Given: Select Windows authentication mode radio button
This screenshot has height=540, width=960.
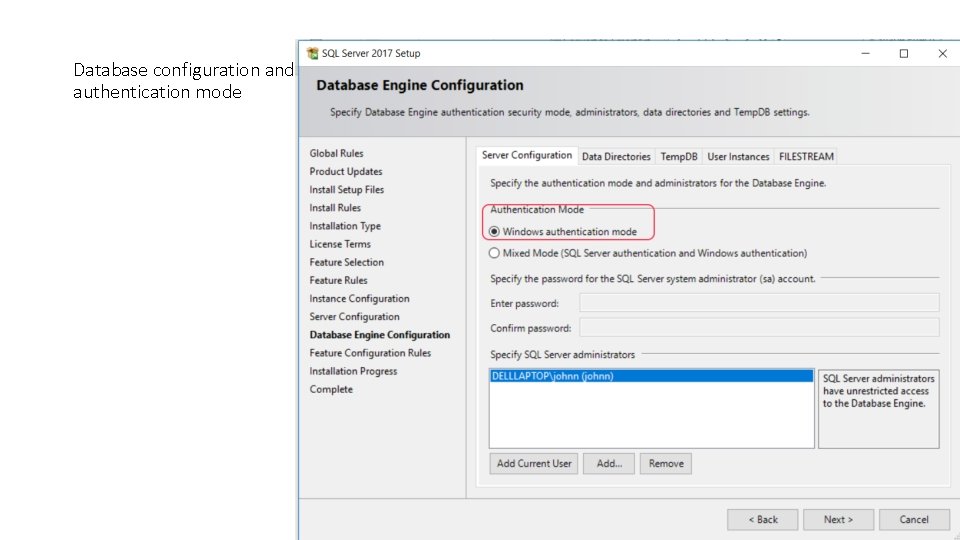Looking at the screenshot, I should (495, 231).
